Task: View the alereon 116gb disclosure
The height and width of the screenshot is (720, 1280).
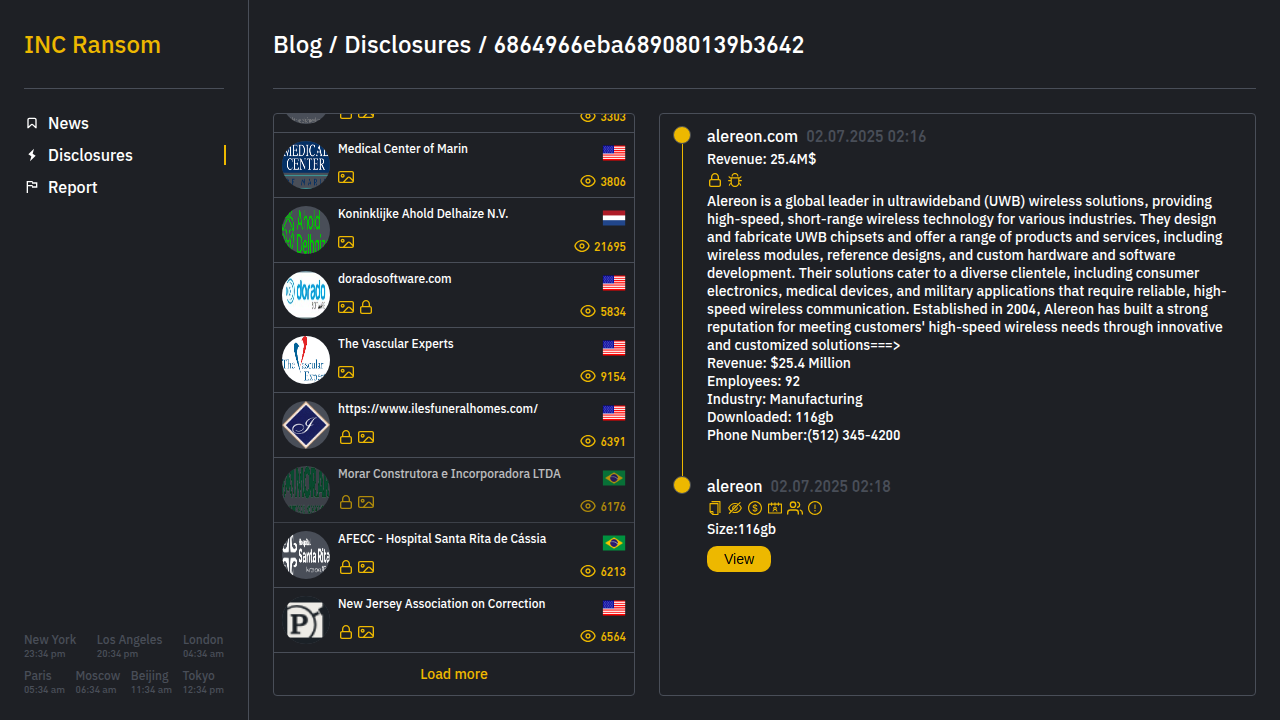Action: [739, 559]
